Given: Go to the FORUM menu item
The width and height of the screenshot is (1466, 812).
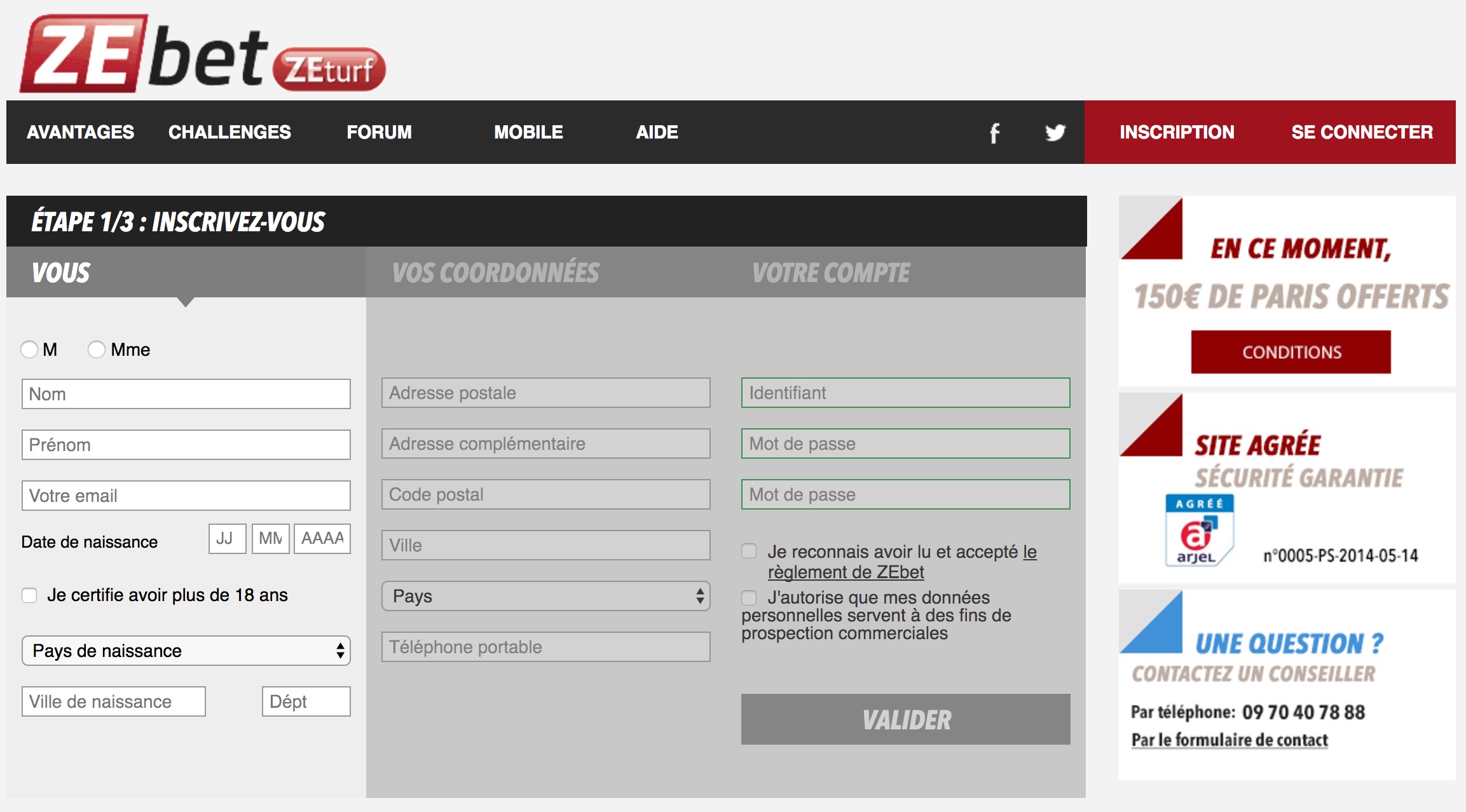Looking at the screenshot, I should (x=379, y=132).
